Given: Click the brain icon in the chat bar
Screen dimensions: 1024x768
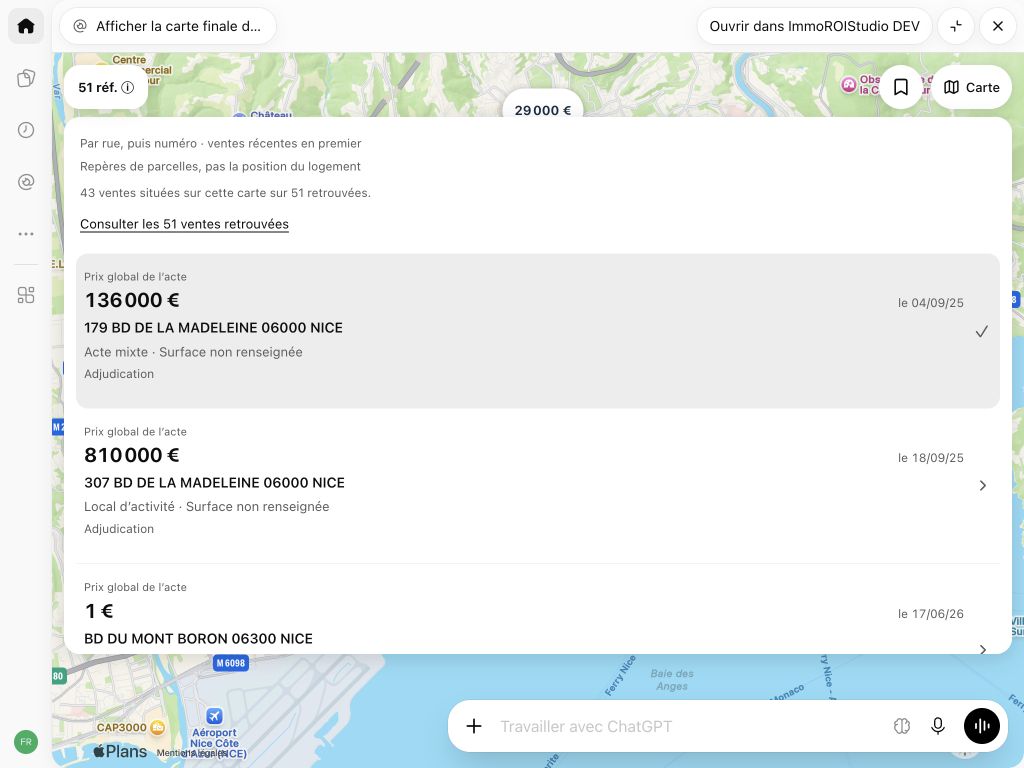Looking at the screenshot, I should [902, 726].
